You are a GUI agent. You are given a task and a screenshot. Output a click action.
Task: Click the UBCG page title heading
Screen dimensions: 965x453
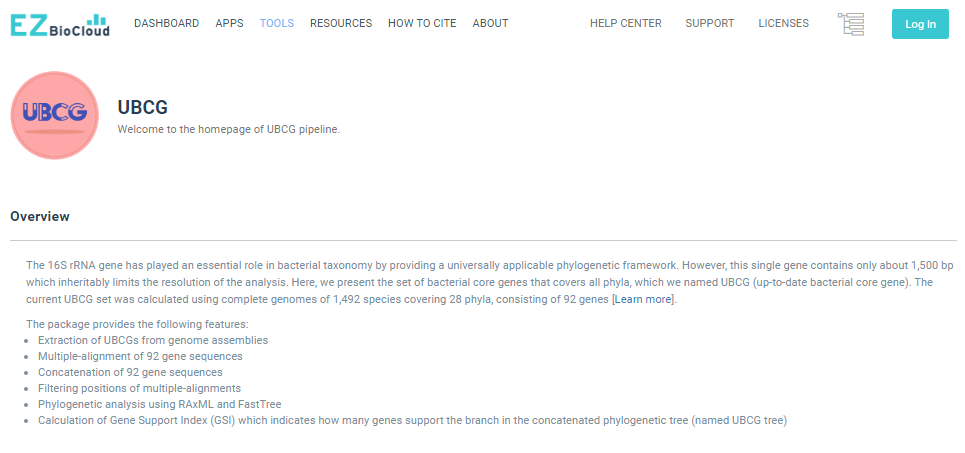coord(142,107)
